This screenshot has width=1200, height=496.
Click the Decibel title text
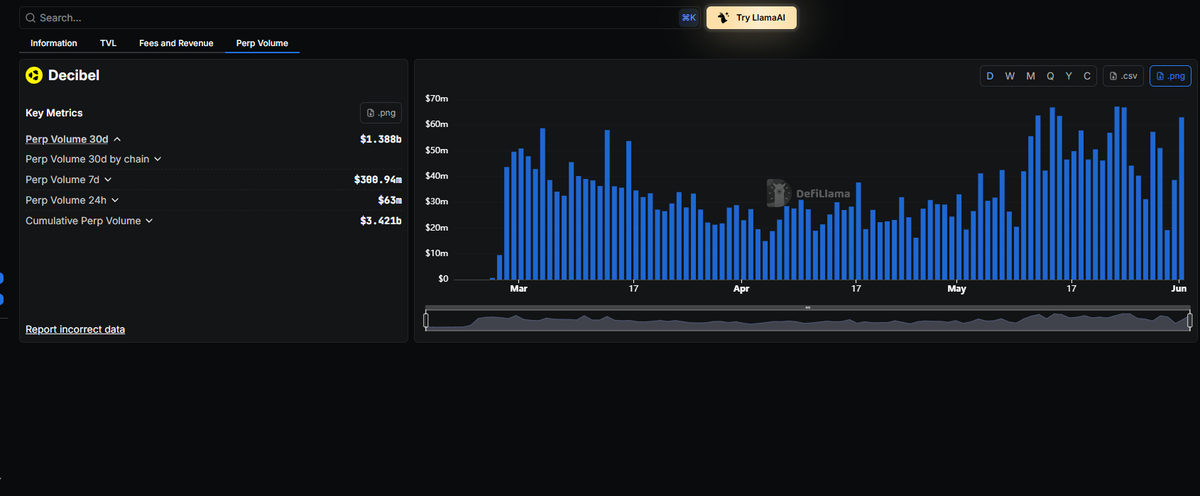pos(74,75)
